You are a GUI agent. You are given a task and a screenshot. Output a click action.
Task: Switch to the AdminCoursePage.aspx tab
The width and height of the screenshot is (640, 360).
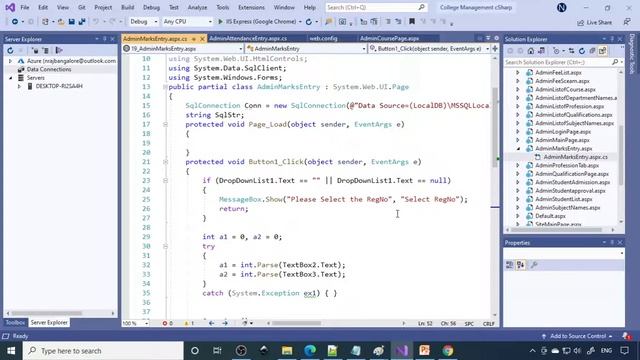coord(389,38)
